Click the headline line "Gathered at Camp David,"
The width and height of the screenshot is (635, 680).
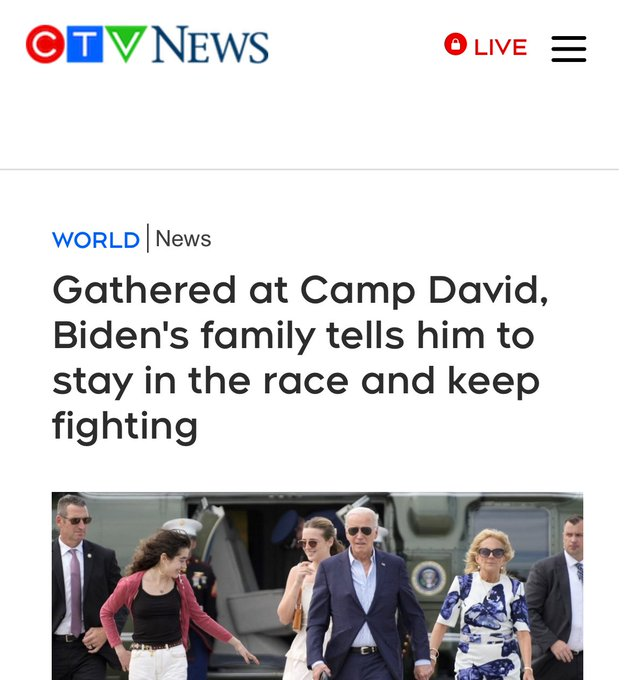click(x=300, y=290)
